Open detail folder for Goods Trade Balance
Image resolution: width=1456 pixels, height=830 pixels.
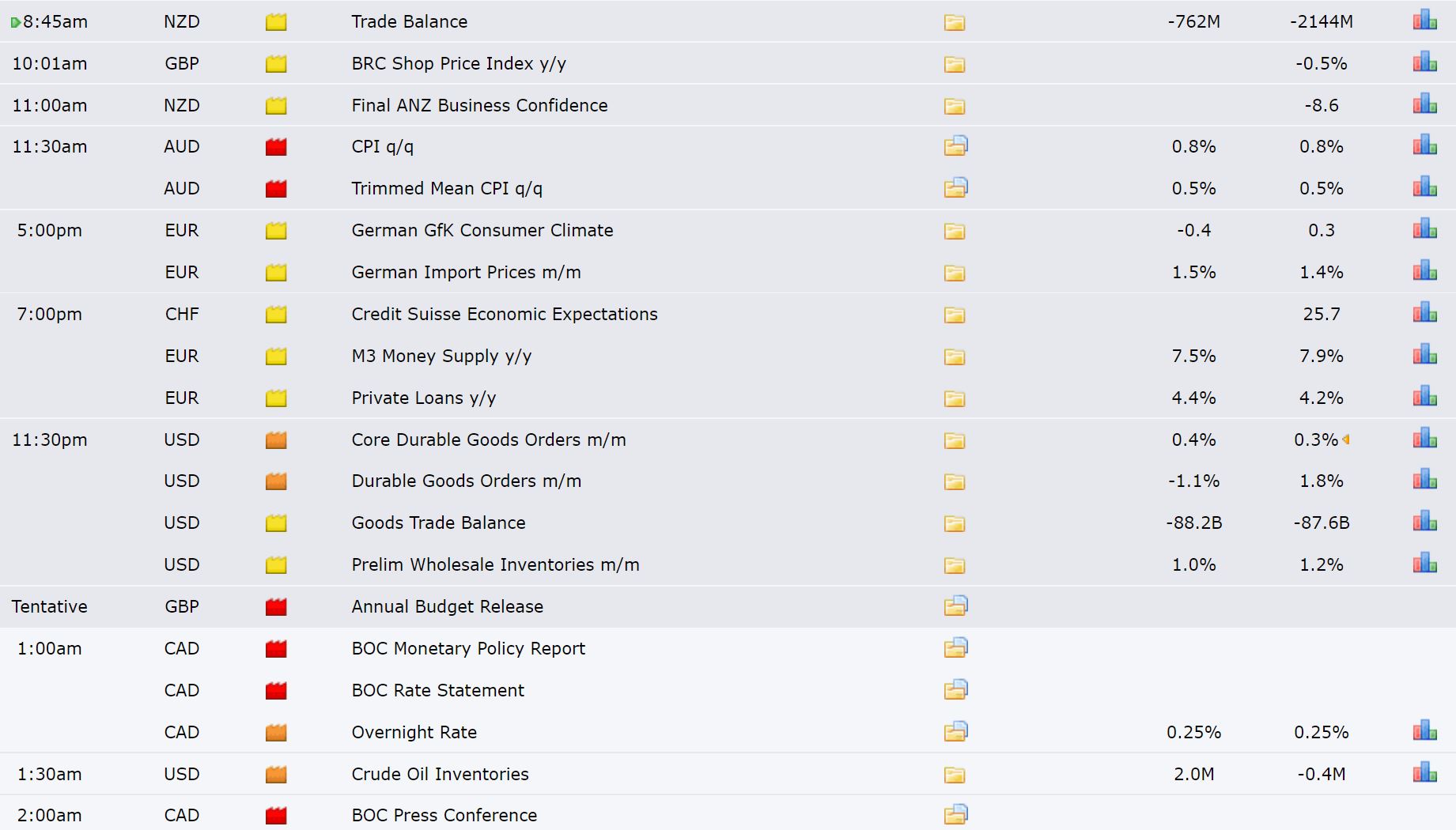tap(955, 523)
